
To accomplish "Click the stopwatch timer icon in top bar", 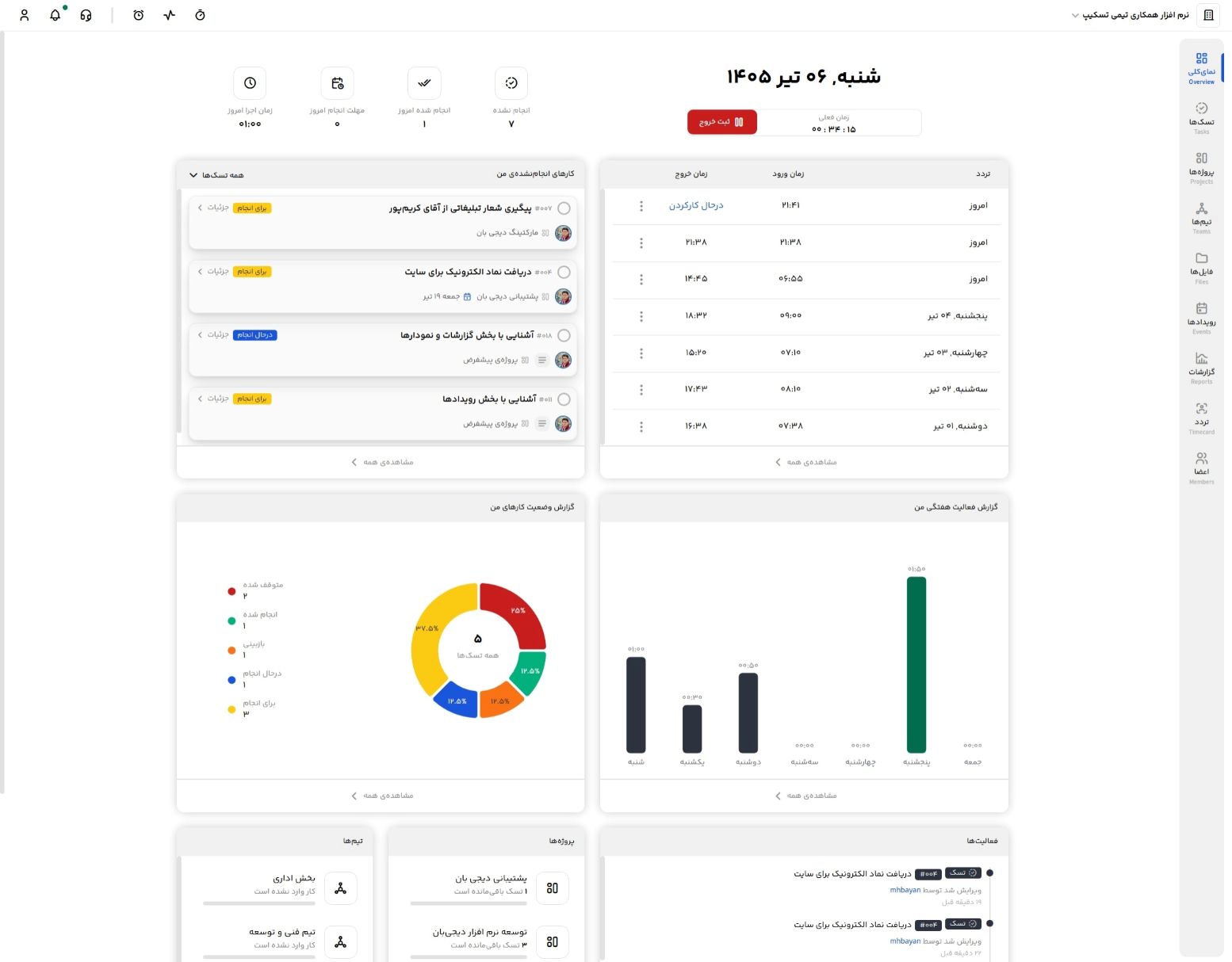I will click(x=200, y=15).
